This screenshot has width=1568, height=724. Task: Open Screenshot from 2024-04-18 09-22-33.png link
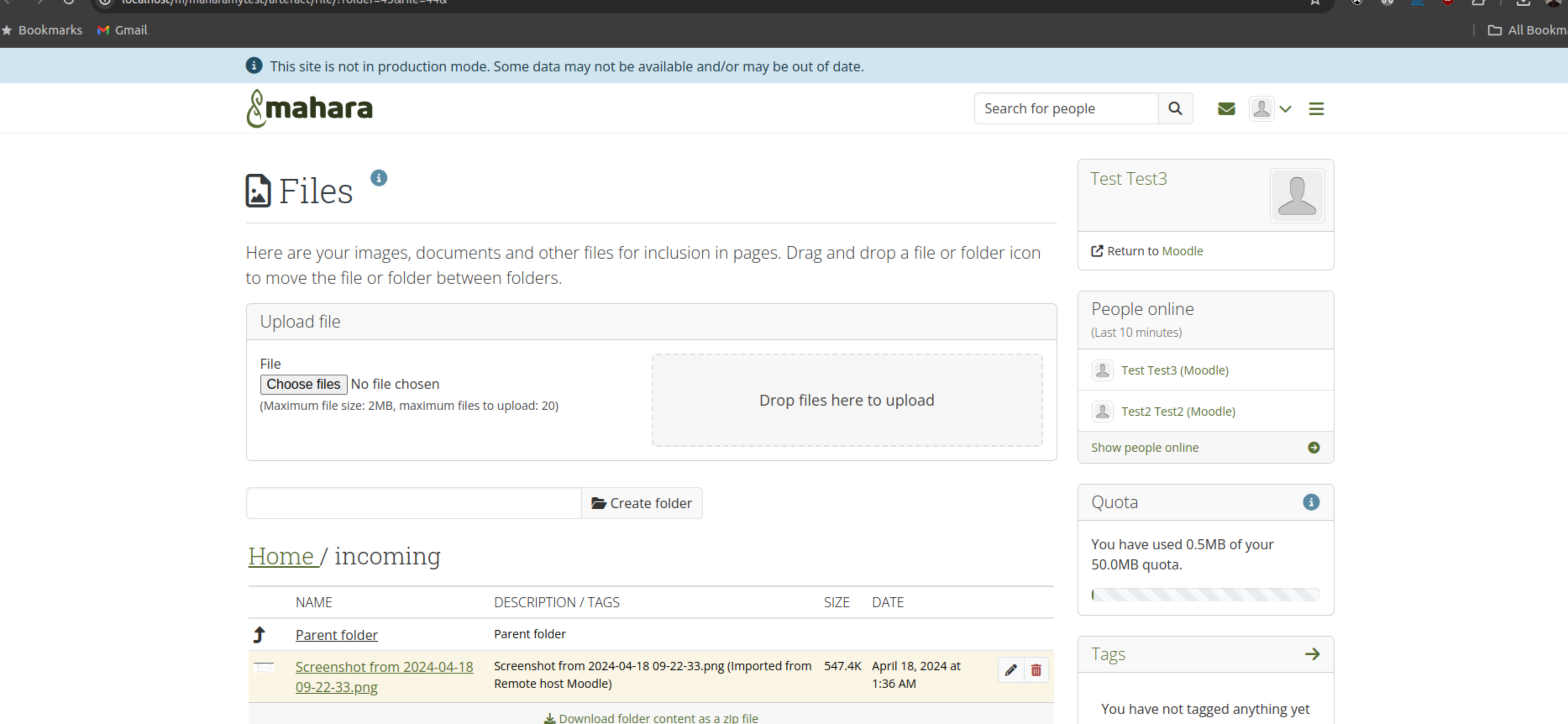point(384,677)
